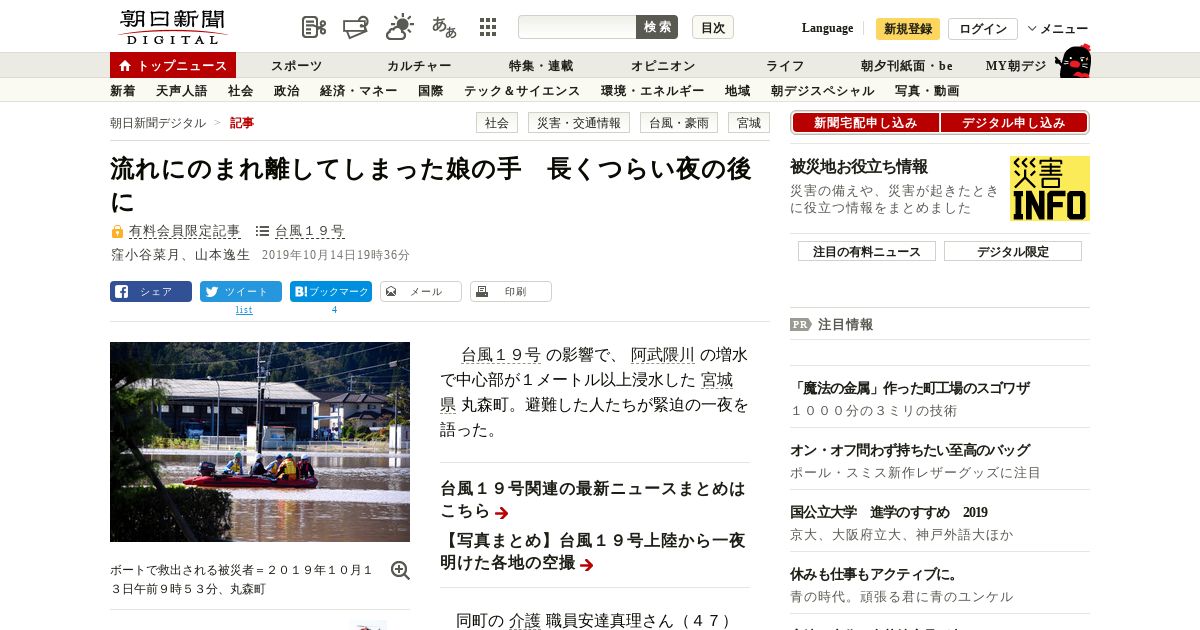Image resolution: width=1200 pixels, height=630 pixels.
Task: Open the ライフ tab
Action: click(785, 66)
